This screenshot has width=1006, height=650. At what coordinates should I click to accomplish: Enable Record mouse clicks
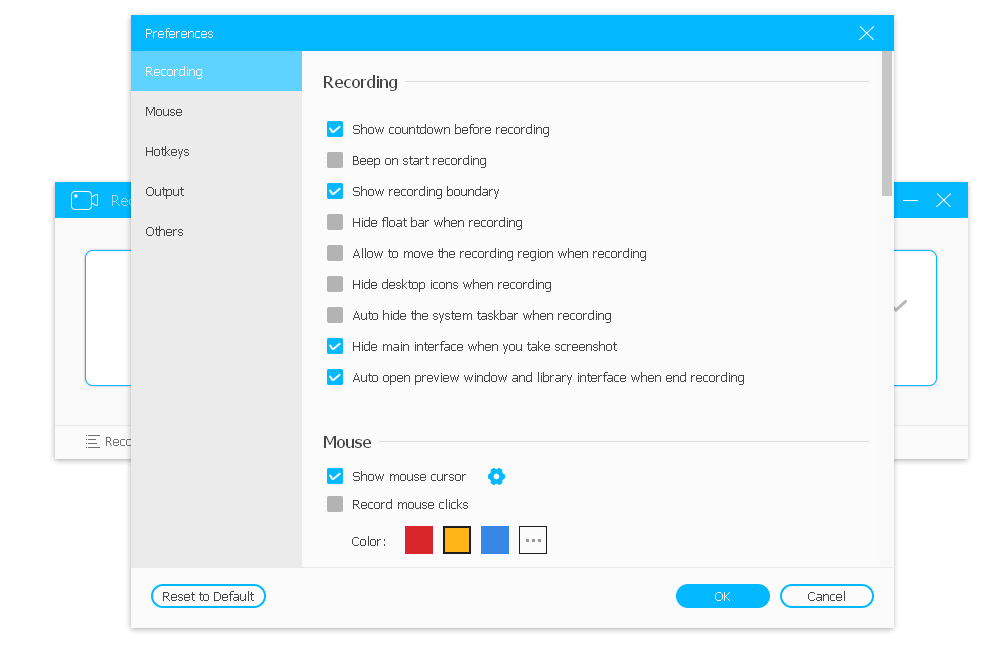[335, 504]
